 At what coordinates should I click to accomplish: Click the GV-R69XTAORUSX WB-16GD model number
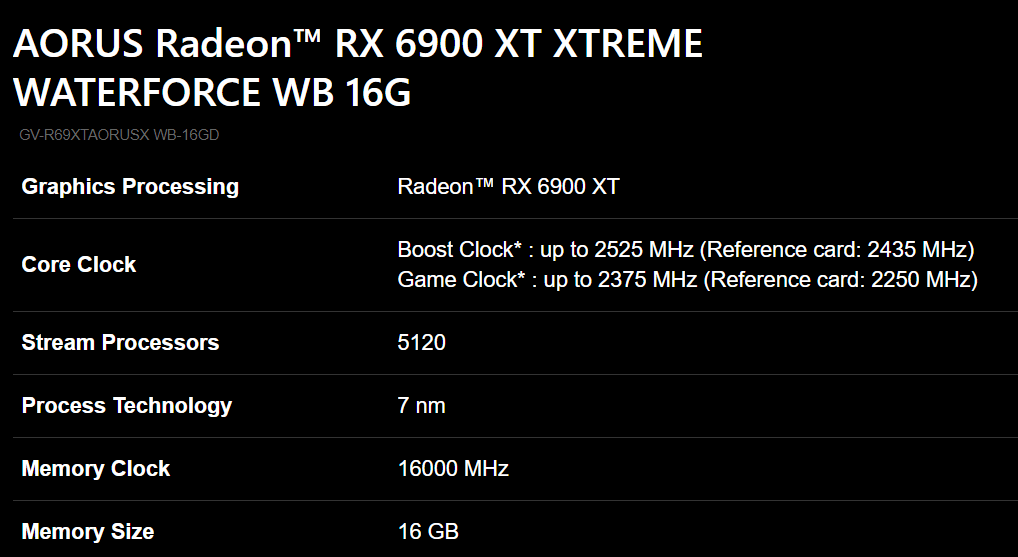[119, 135]
